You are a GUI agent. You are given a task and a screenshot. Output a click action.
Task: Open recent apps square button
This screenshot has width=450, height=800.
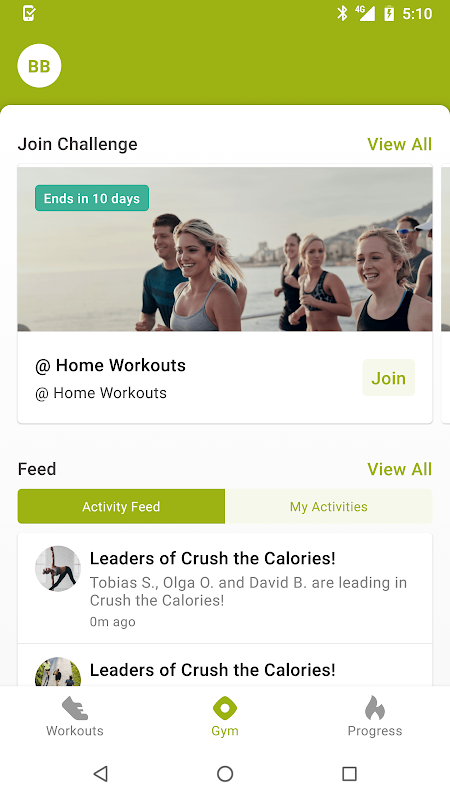(x=349, y=774)
